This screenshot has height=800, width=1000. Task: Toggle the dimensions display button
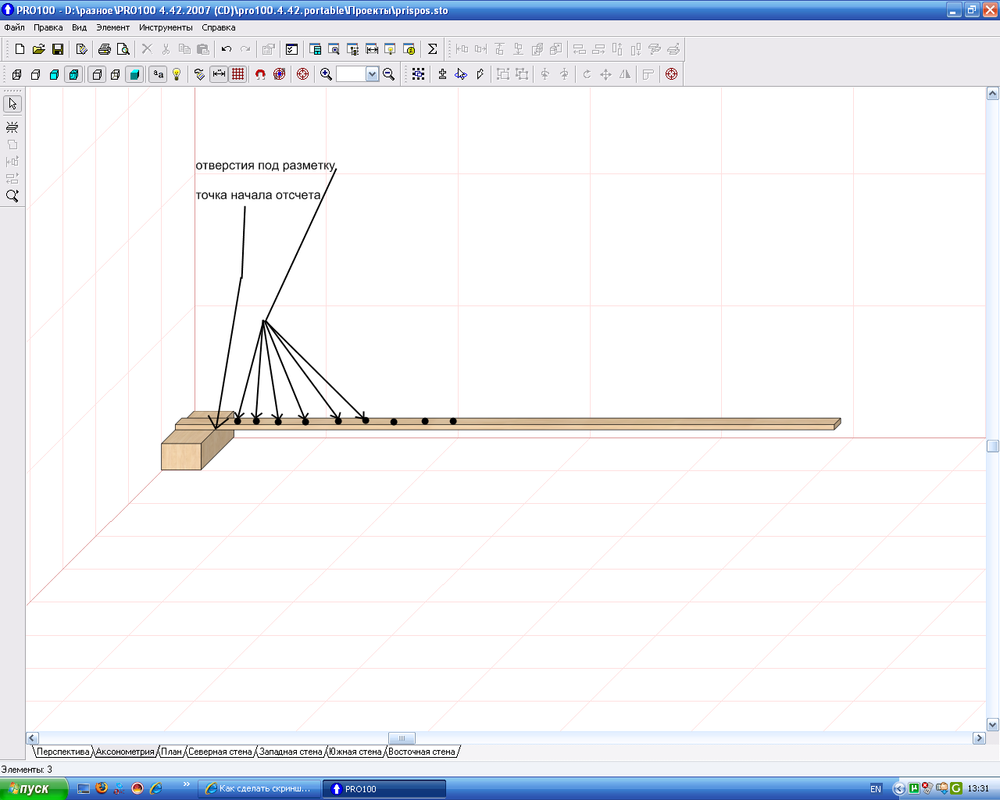(x=218, y=74)
